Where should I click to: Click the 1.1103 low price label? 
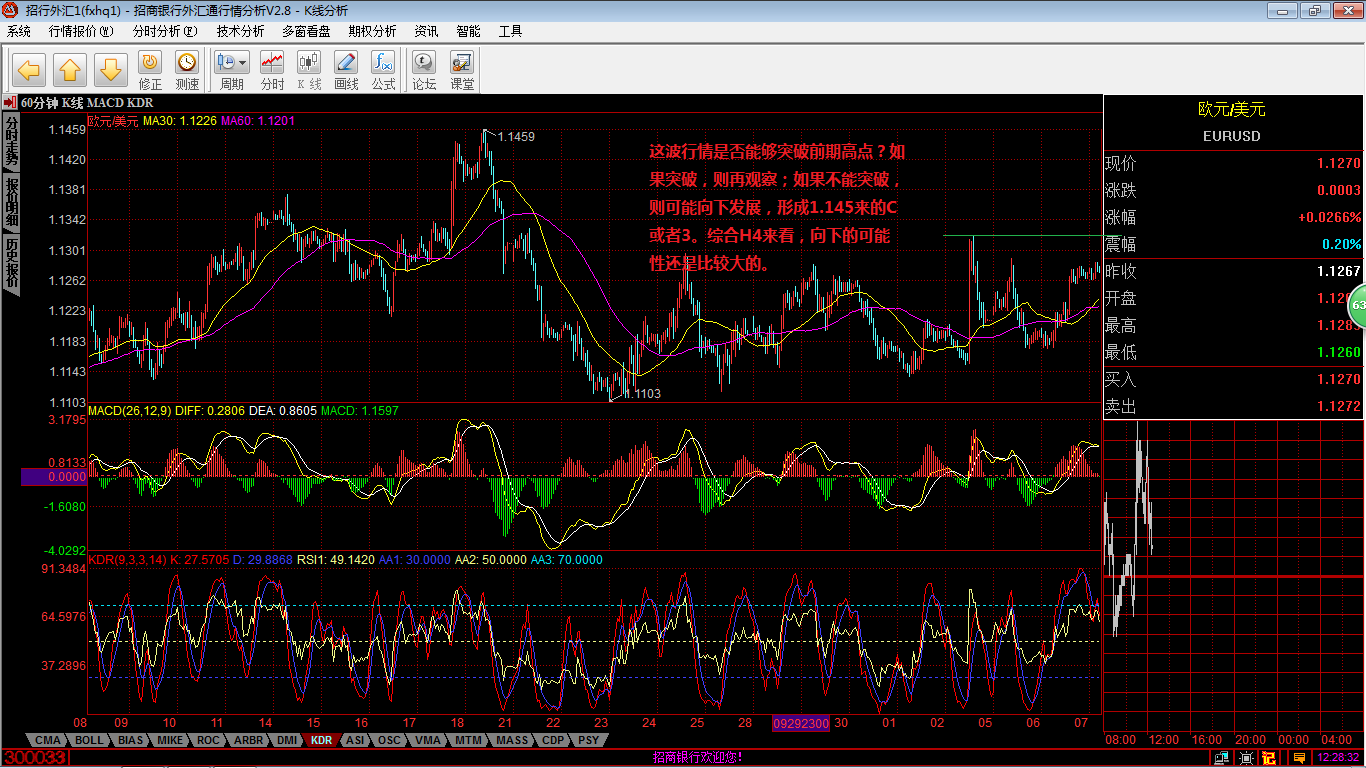642,394
